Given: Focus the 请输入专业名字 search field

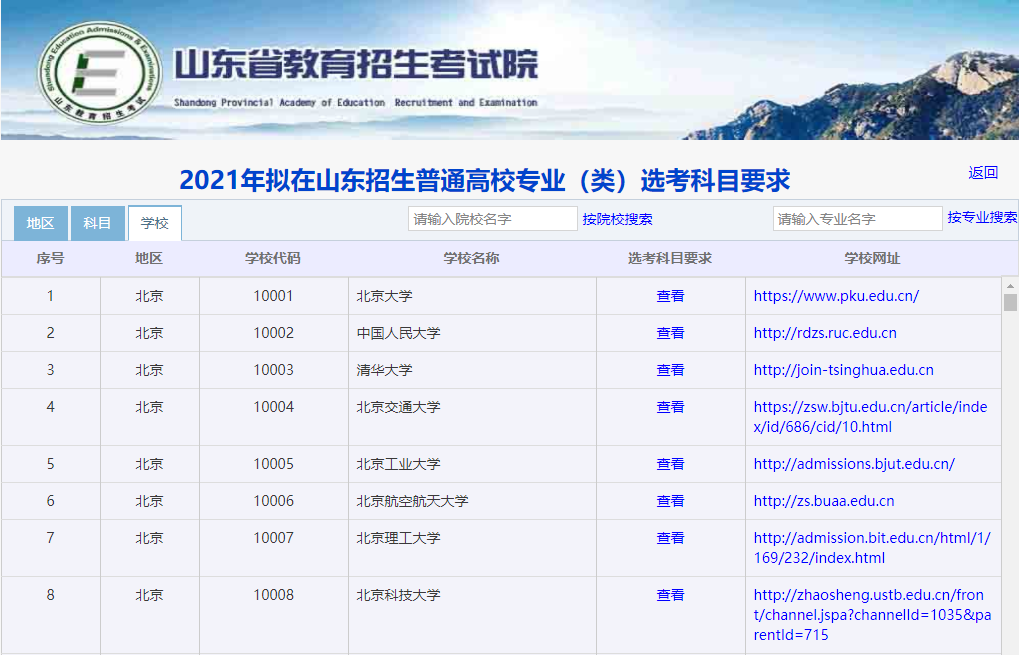Looking at the screenshot, I should coord(857,219).
